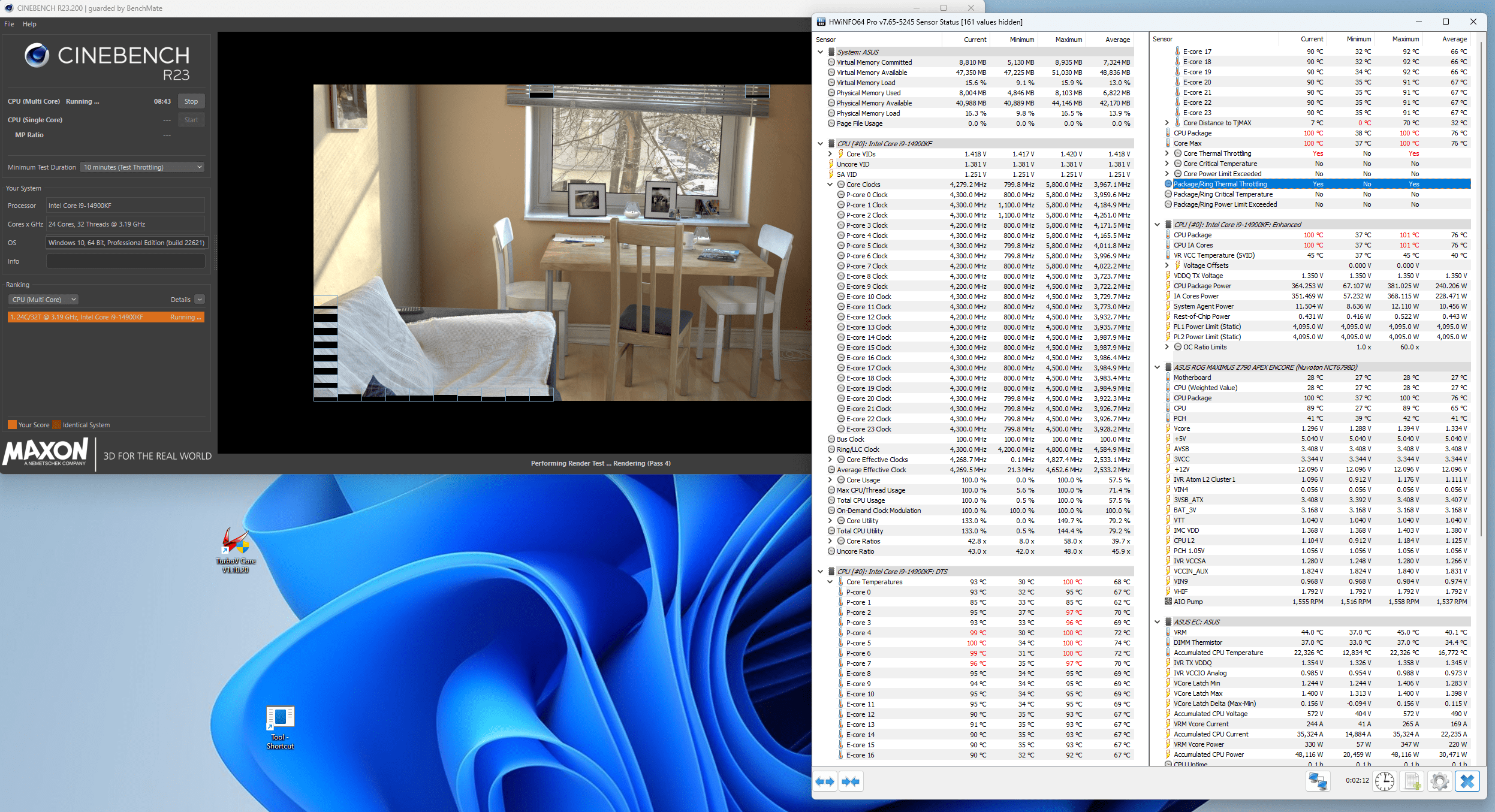This screenshot has width=1495, height=812.
Task: Select the Package/Ring Thermal Throttling row
Action: [x=1317, y=184]
